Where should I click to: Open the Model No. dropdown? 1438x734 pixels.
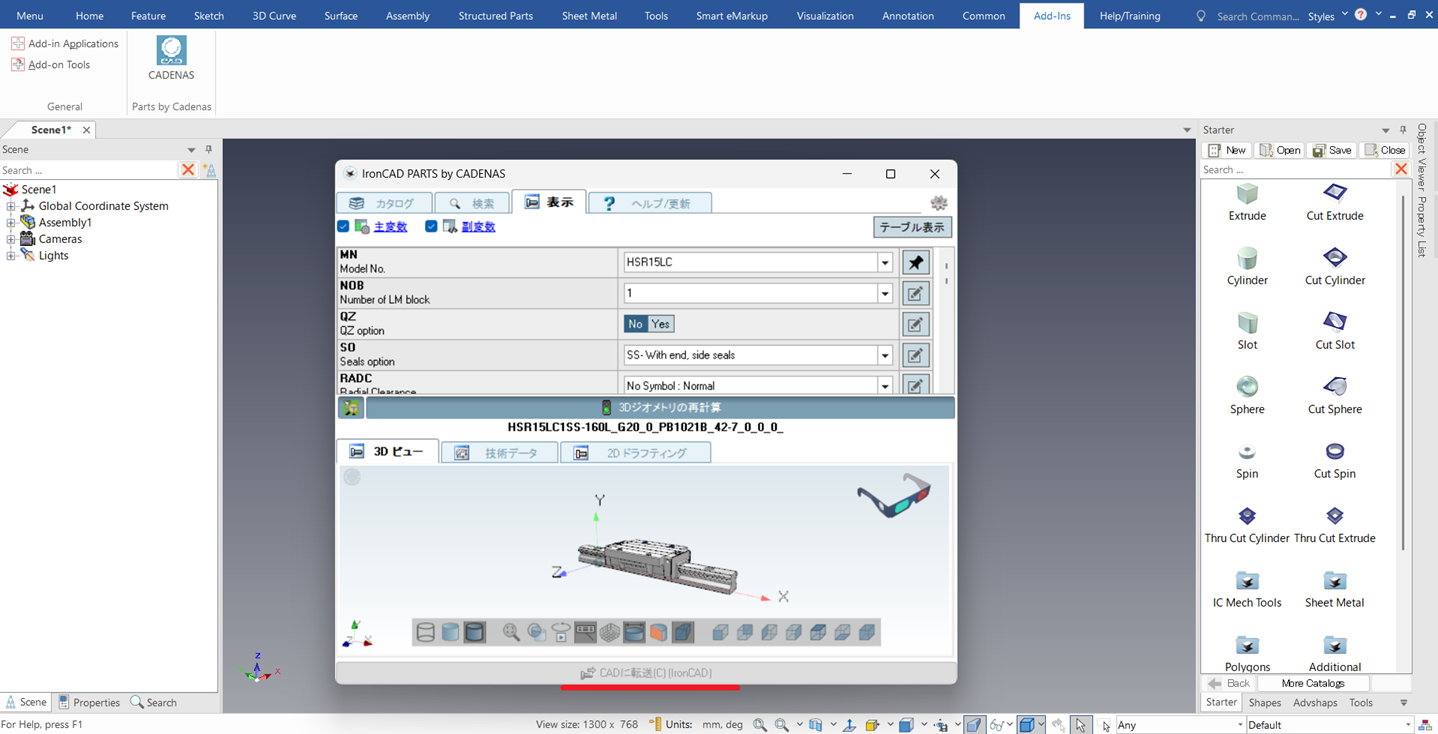pyautogui.click(x=885, y=263)
